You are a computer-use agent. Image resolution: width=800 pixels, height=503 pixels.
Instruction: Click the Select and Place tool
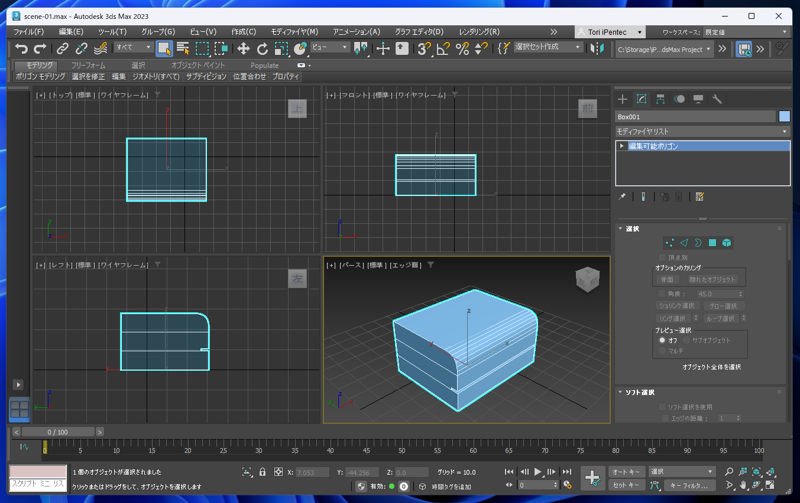click(x=301, y=49)
